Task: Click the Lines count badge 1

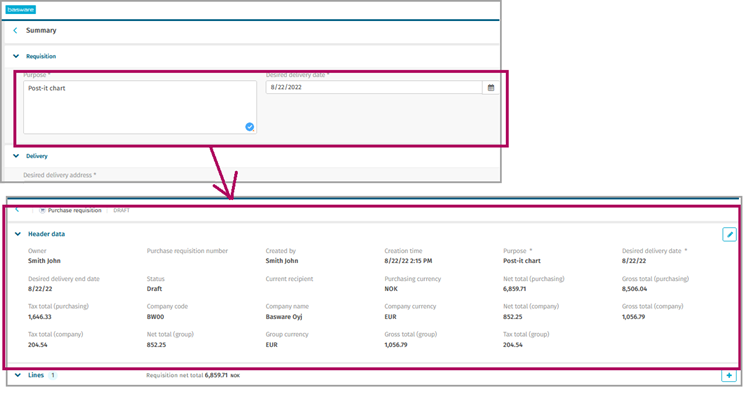Action: coord(53,375)
